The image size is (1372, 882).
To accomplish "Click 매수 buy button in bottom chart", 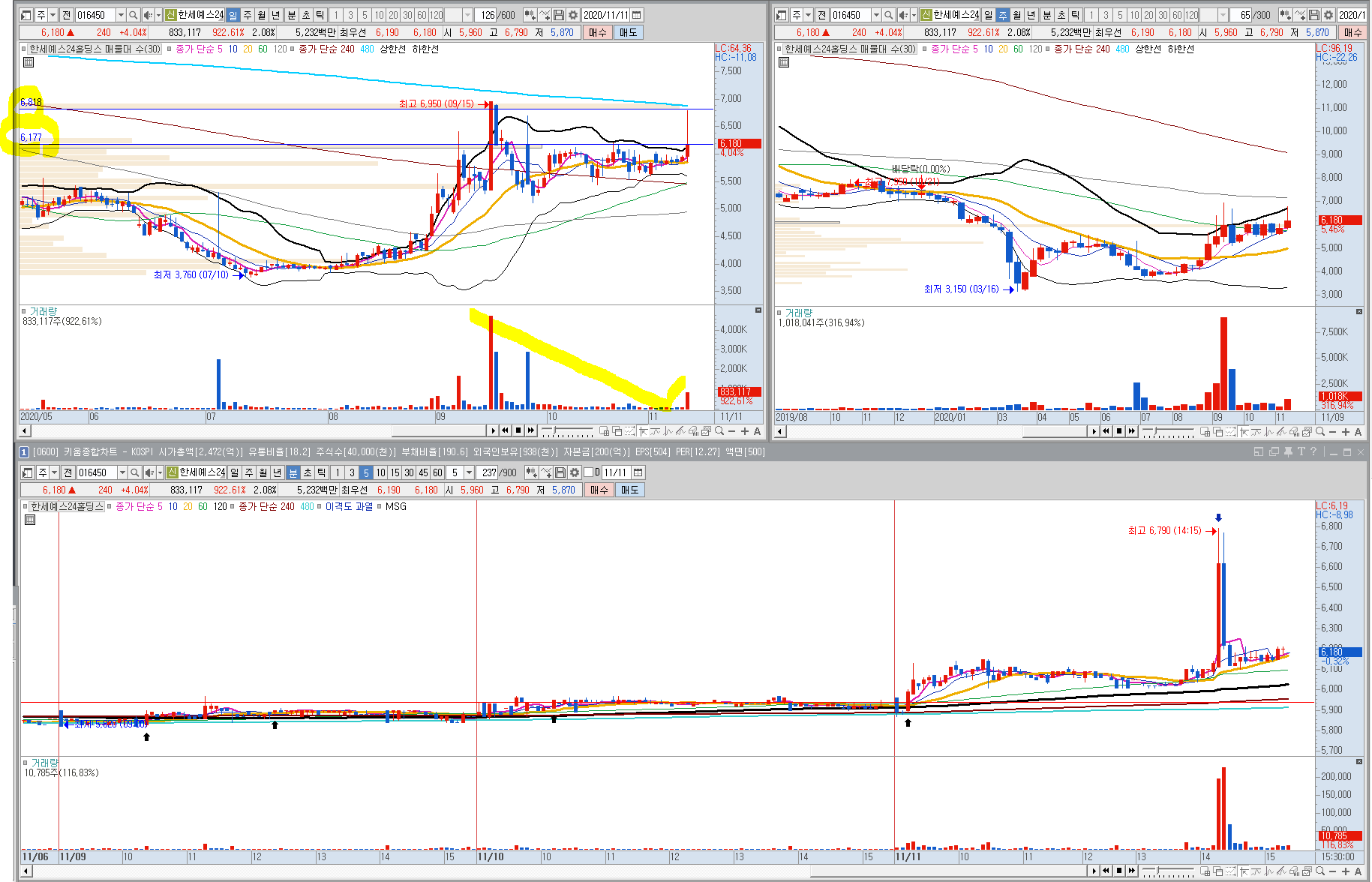I will 599,490.
